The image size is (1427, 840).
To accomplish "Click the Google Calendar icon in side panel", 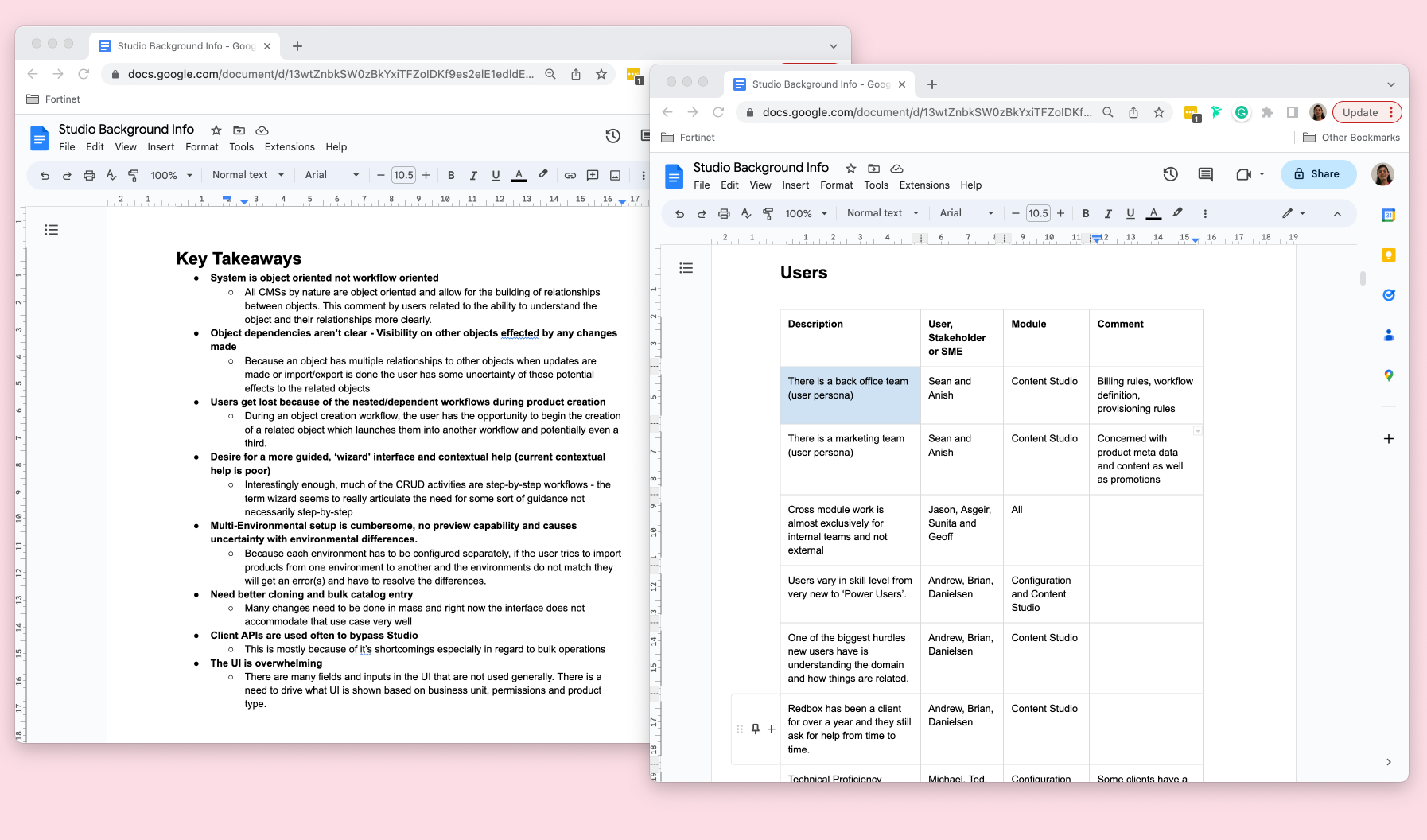I will 1388,216.
